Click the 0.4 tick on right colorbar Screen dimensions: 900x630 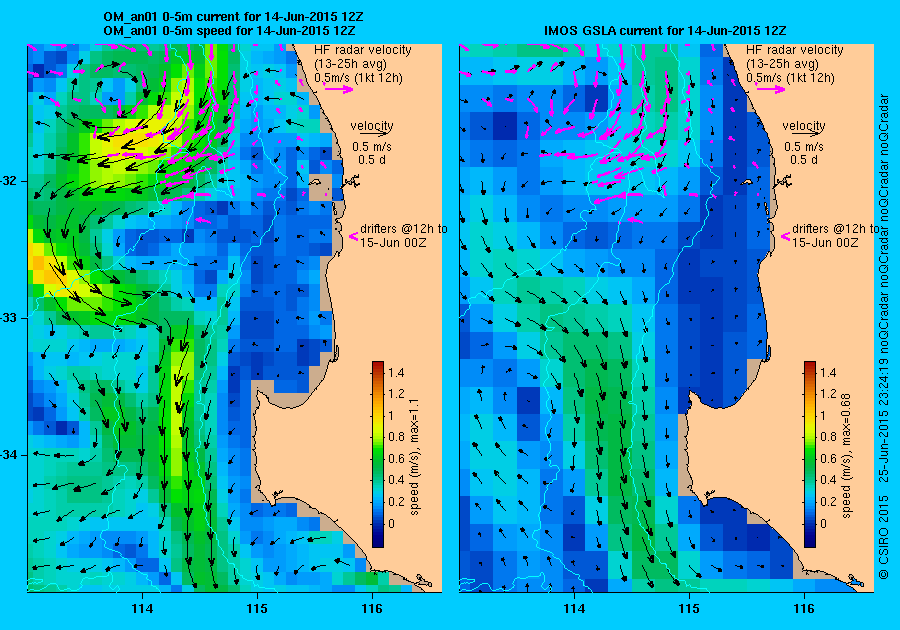click(828, 480)
